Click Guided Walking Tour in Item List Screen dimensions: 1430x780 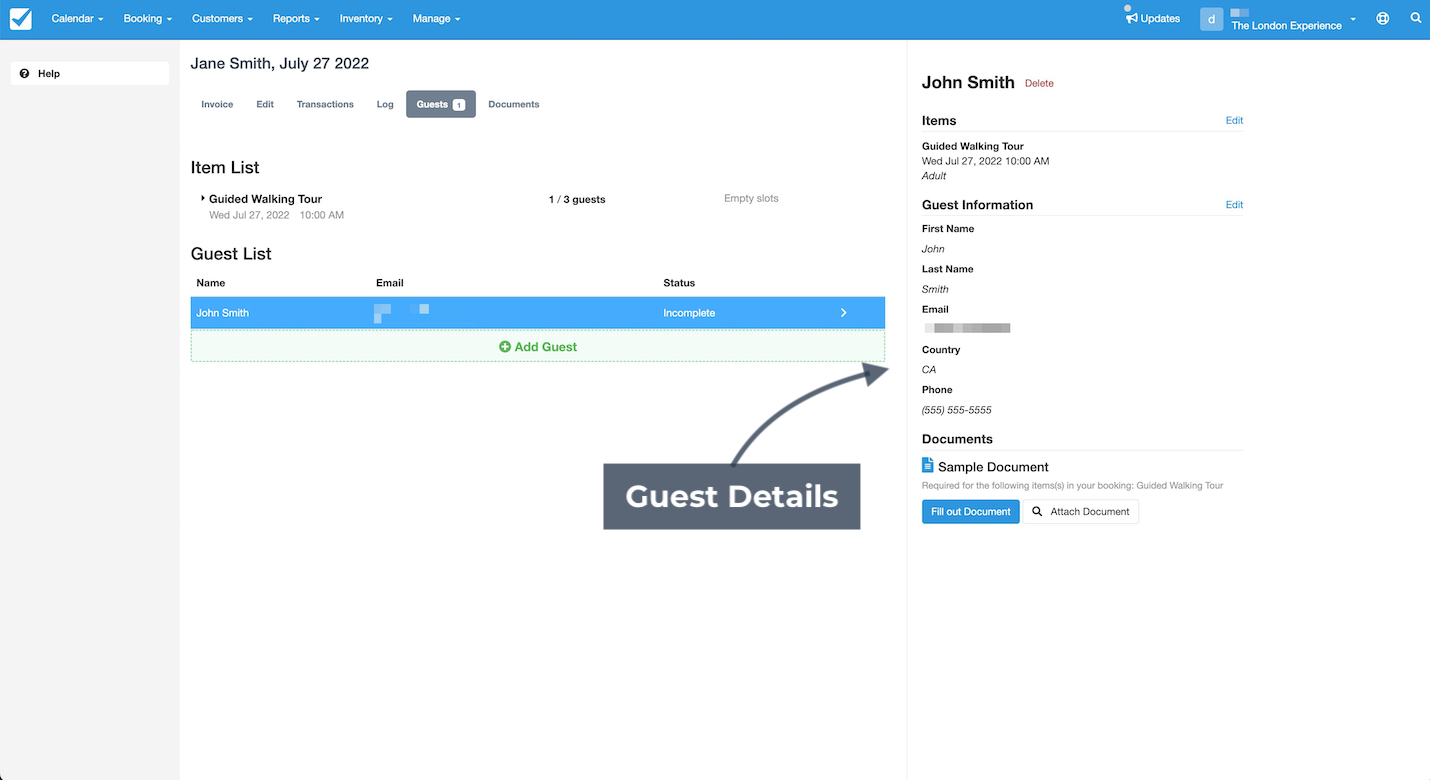265,199
